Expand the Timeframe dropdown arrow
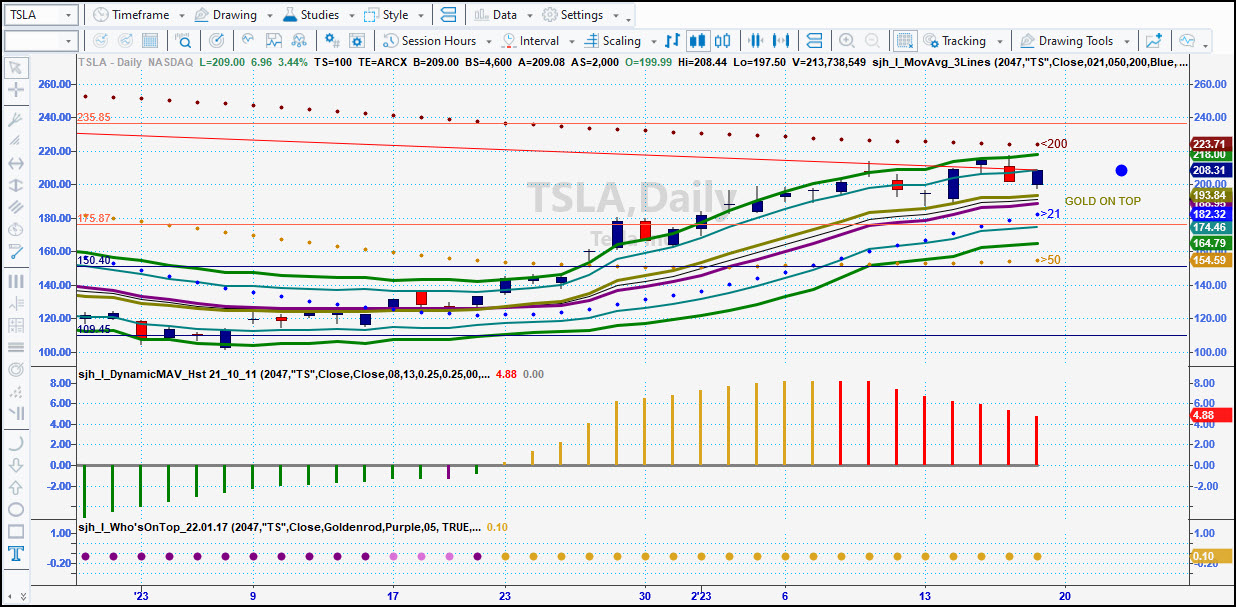The image size is (1236, 607). pos(180,16)
